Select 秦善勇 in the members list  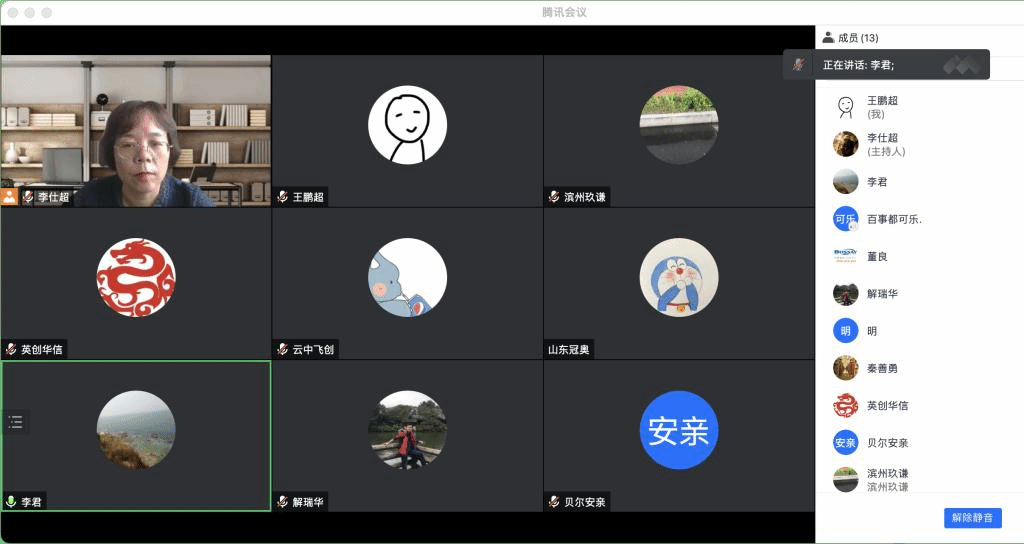882,368
